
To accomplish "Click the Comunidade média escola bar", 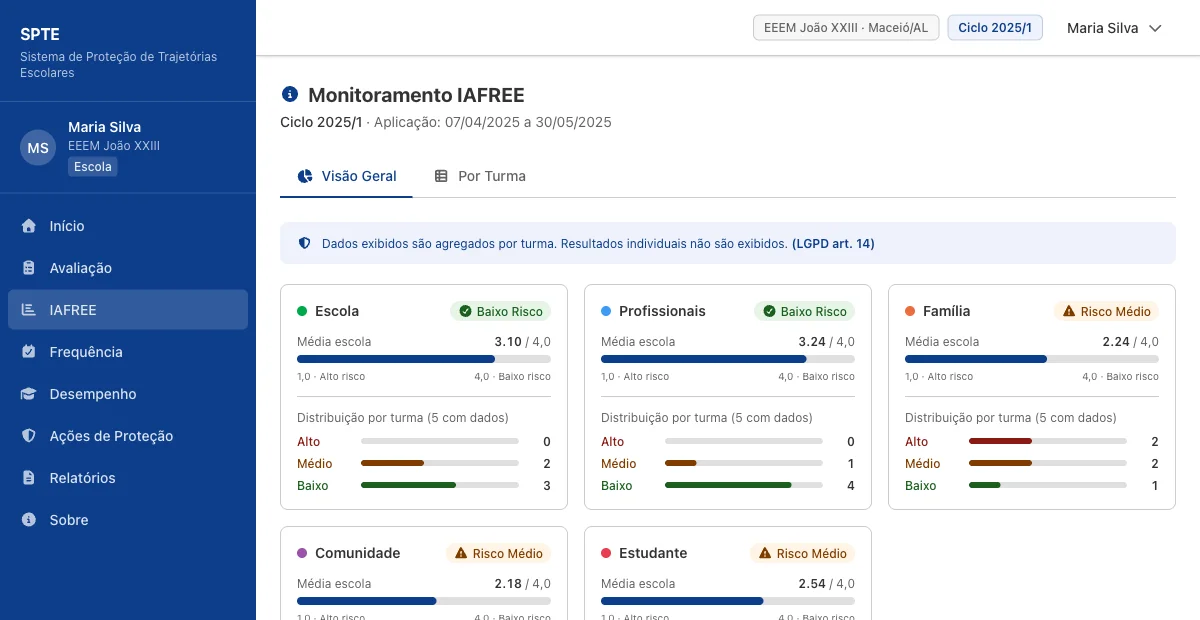I will pos(424,601).
